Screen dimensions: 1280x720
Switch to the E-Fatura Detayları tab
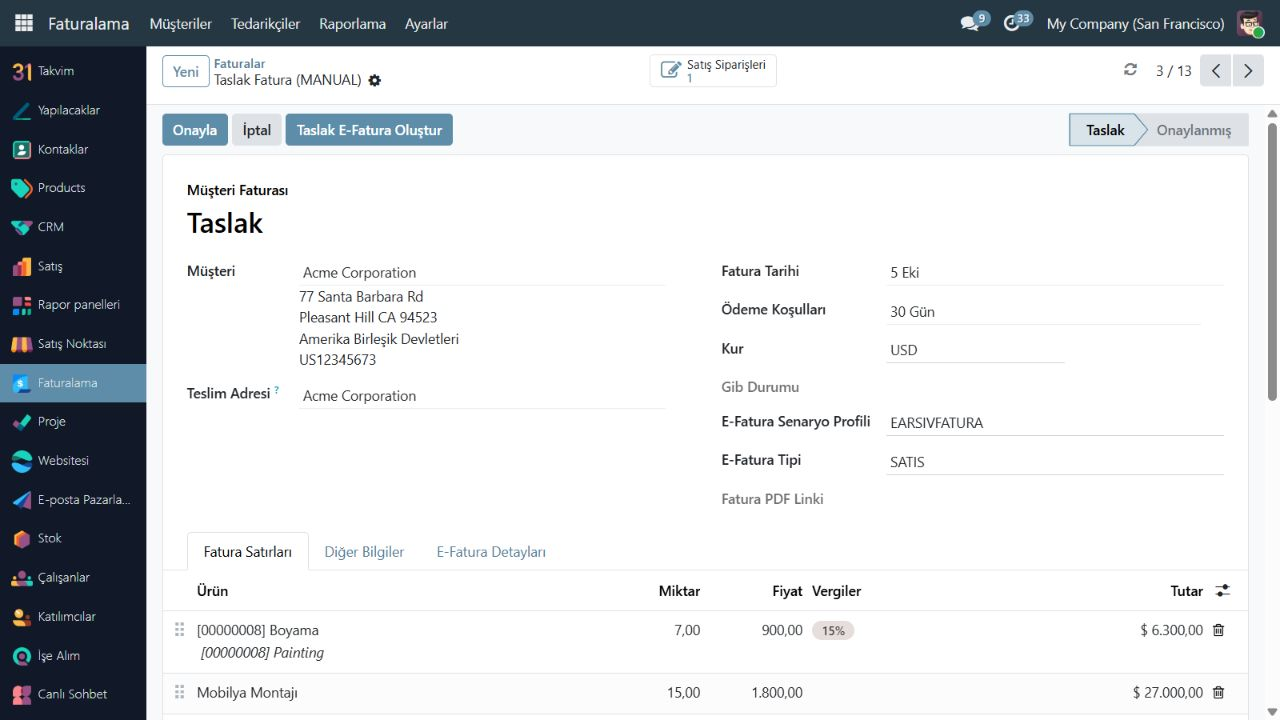pos(491,552)
